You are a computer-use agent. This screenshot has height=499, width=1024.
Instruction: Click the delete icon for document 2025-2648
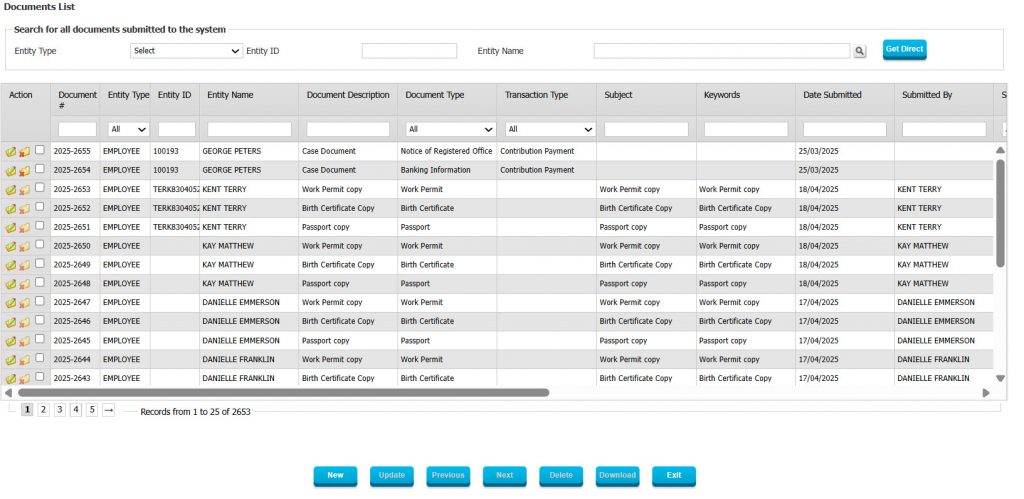point(24,285)
